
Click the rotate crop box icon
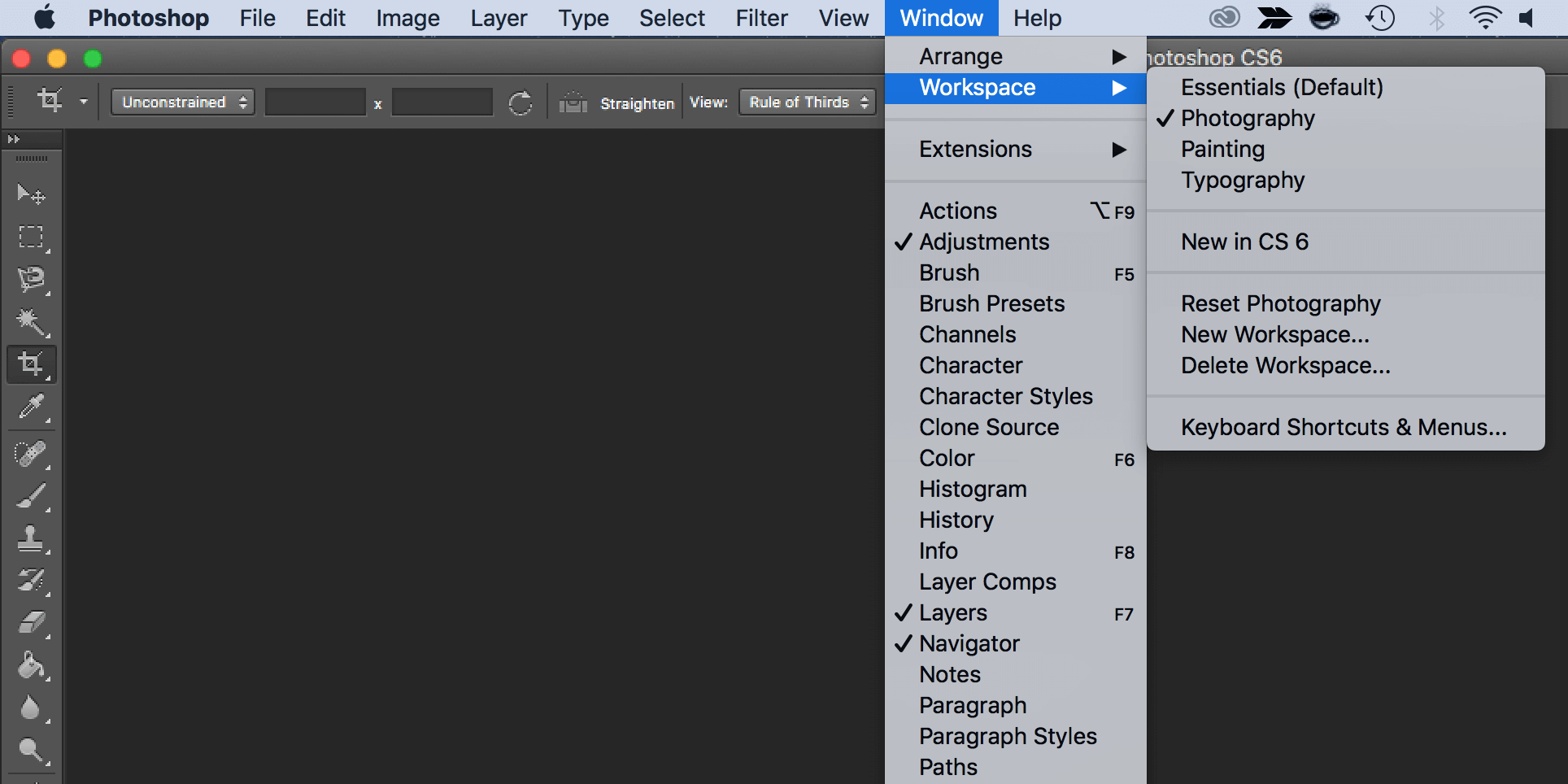pos(520,103)
